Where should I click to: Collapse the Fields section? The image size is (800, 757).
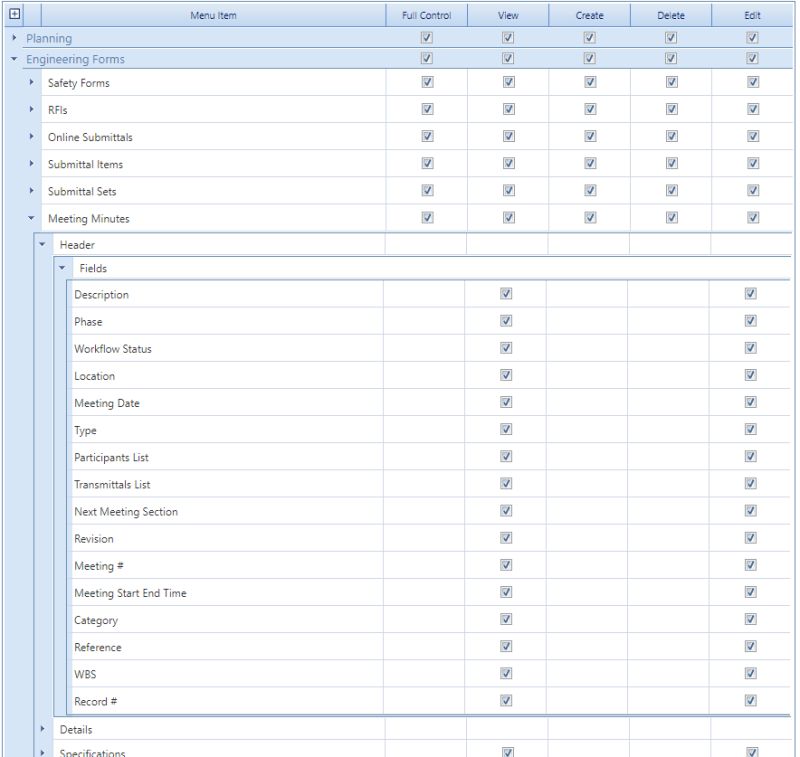tap(62, 268)
